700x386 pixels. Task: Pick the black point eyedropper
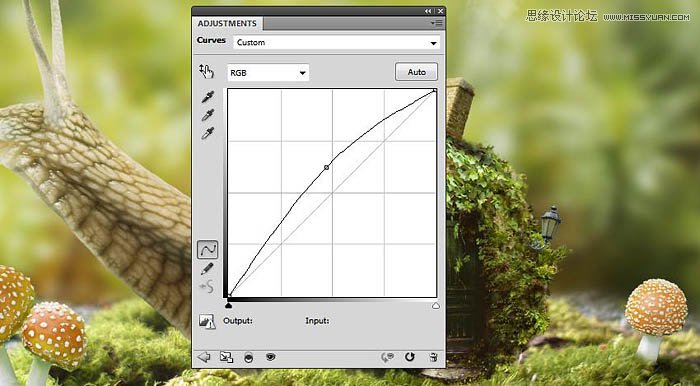(x=208, y=97)
